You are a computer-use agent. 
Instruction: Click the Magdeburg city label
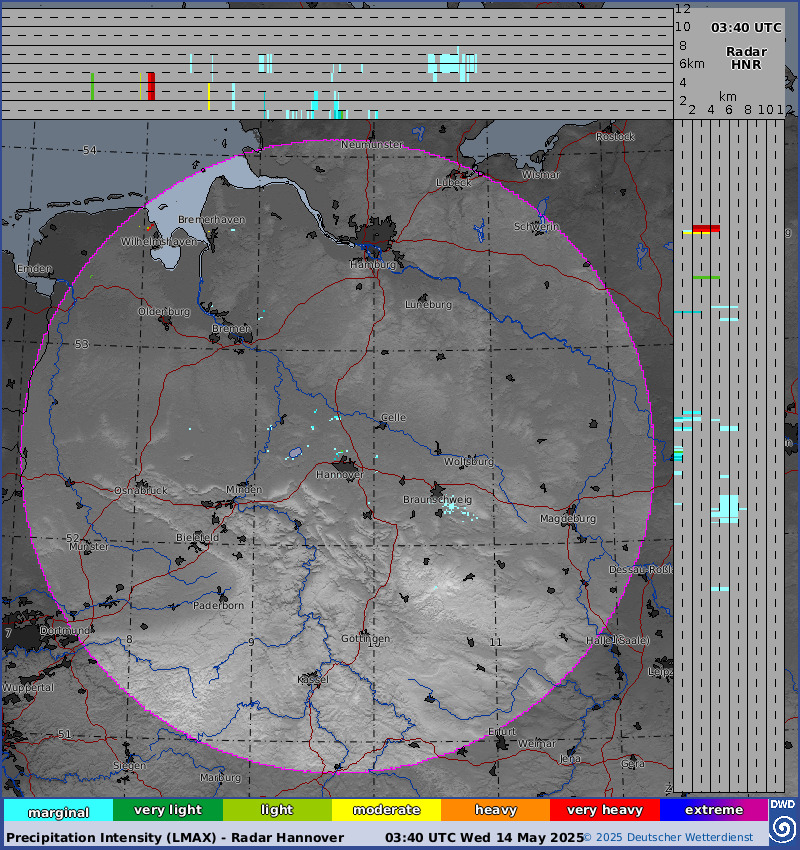(567, 519)
